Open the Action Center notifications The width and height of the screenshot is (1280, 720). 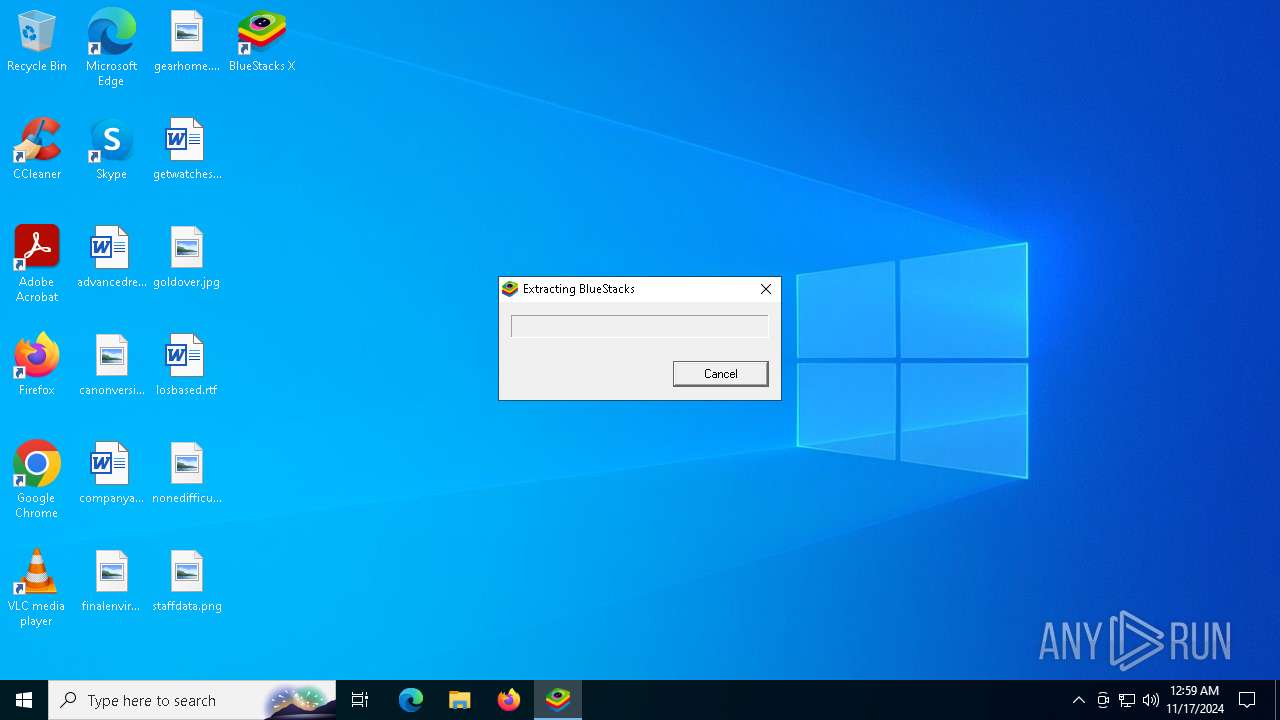point(1247,700)
